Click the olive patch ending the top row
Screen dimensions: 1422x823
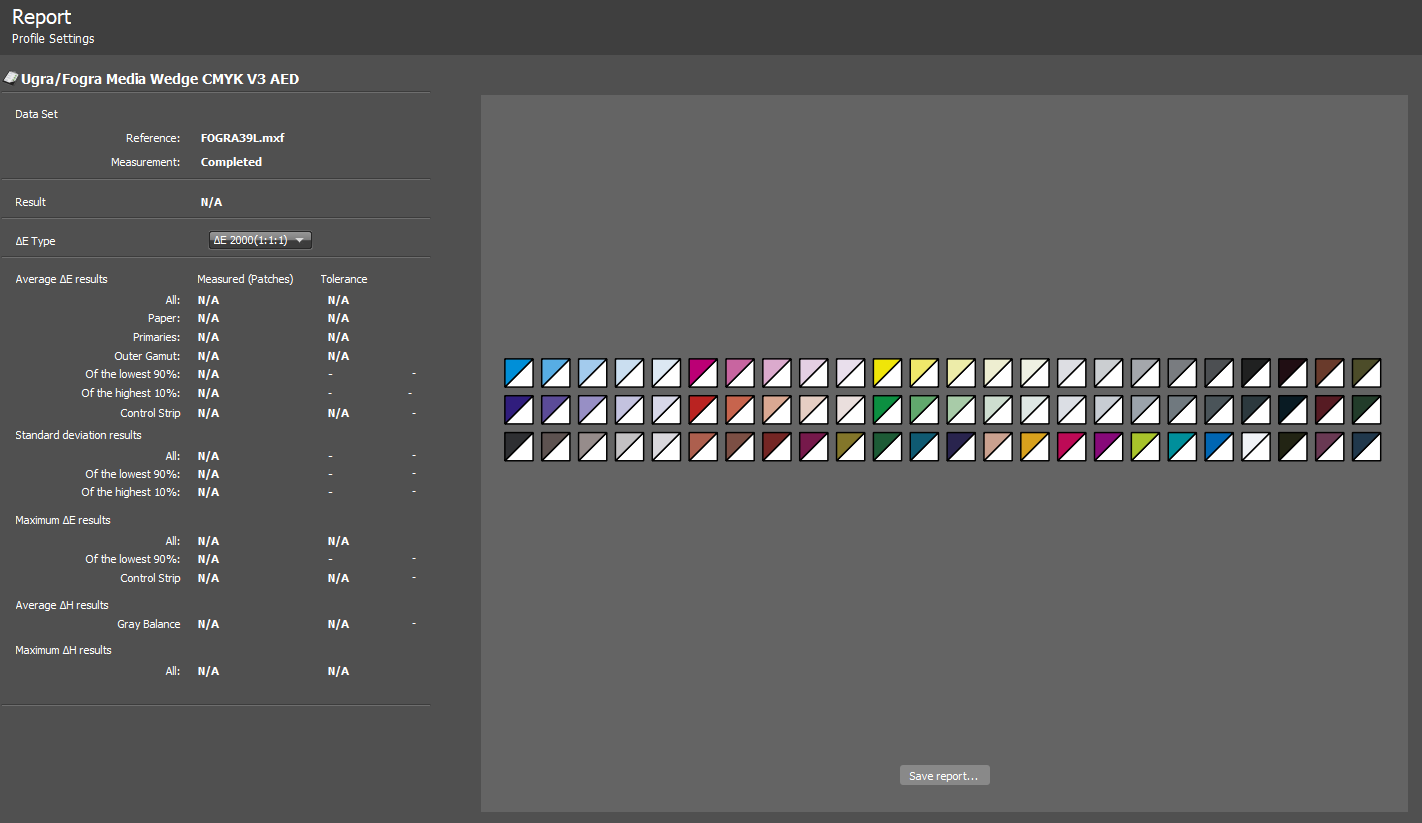pyautogui.click(x=1366, y=373)
